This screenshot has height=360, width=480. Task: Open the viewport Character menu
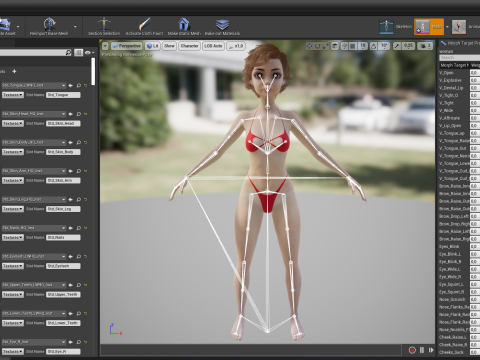189,46
